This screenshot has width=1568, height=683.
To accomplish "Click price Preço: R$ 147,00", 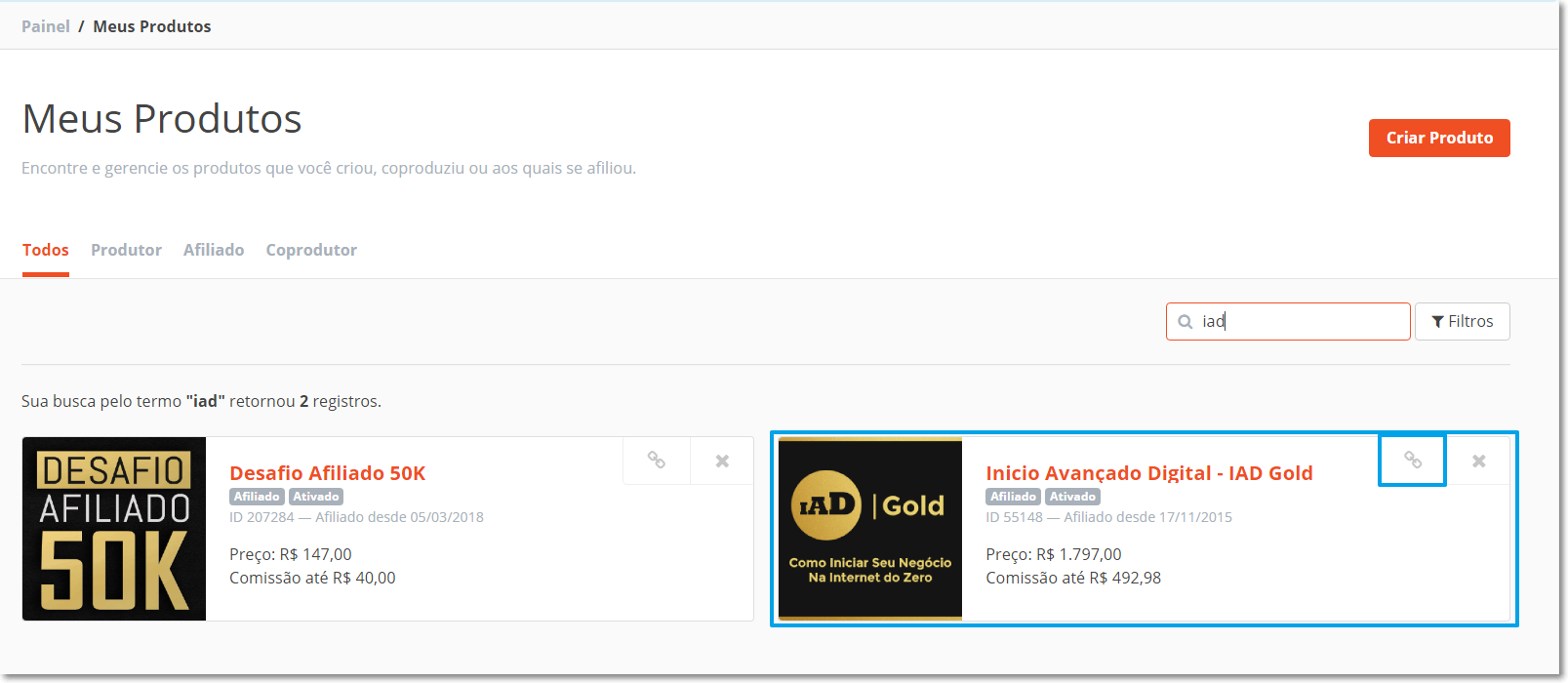I will [291, 554].
